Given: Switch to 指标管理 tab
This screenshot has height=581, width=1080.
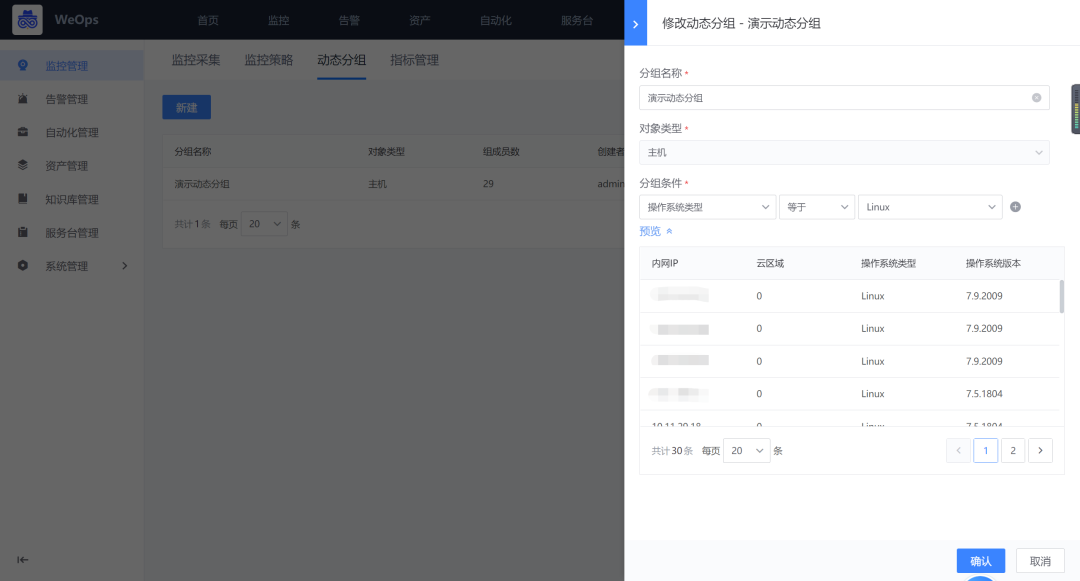Looking at the screenshot, I should click(x=414, y=60).
